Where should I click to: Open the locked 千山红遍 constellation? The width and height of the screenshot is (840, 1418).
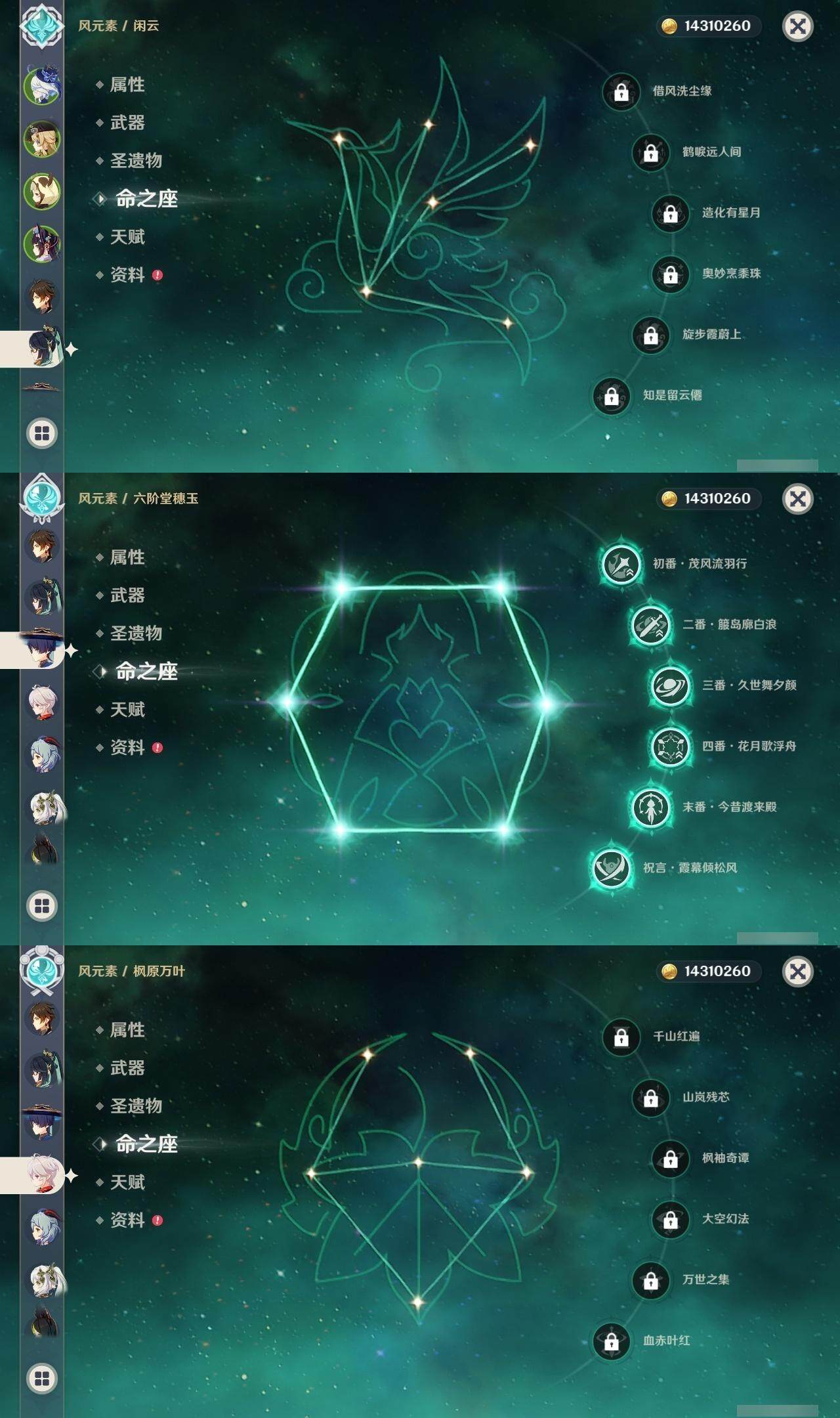pos(621,1037)
